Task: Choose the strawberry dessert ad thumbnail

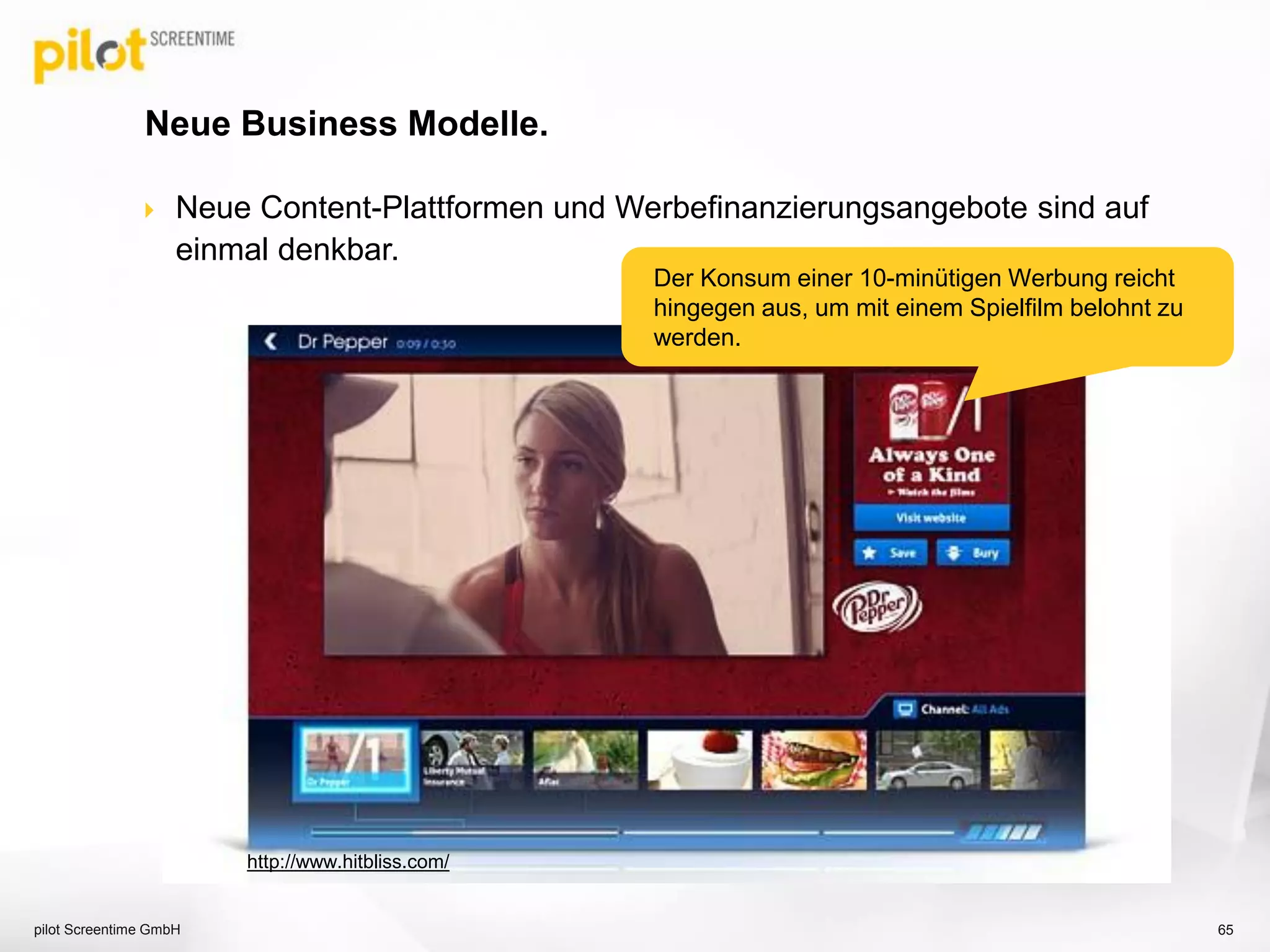Action: (x=699, y=760)
